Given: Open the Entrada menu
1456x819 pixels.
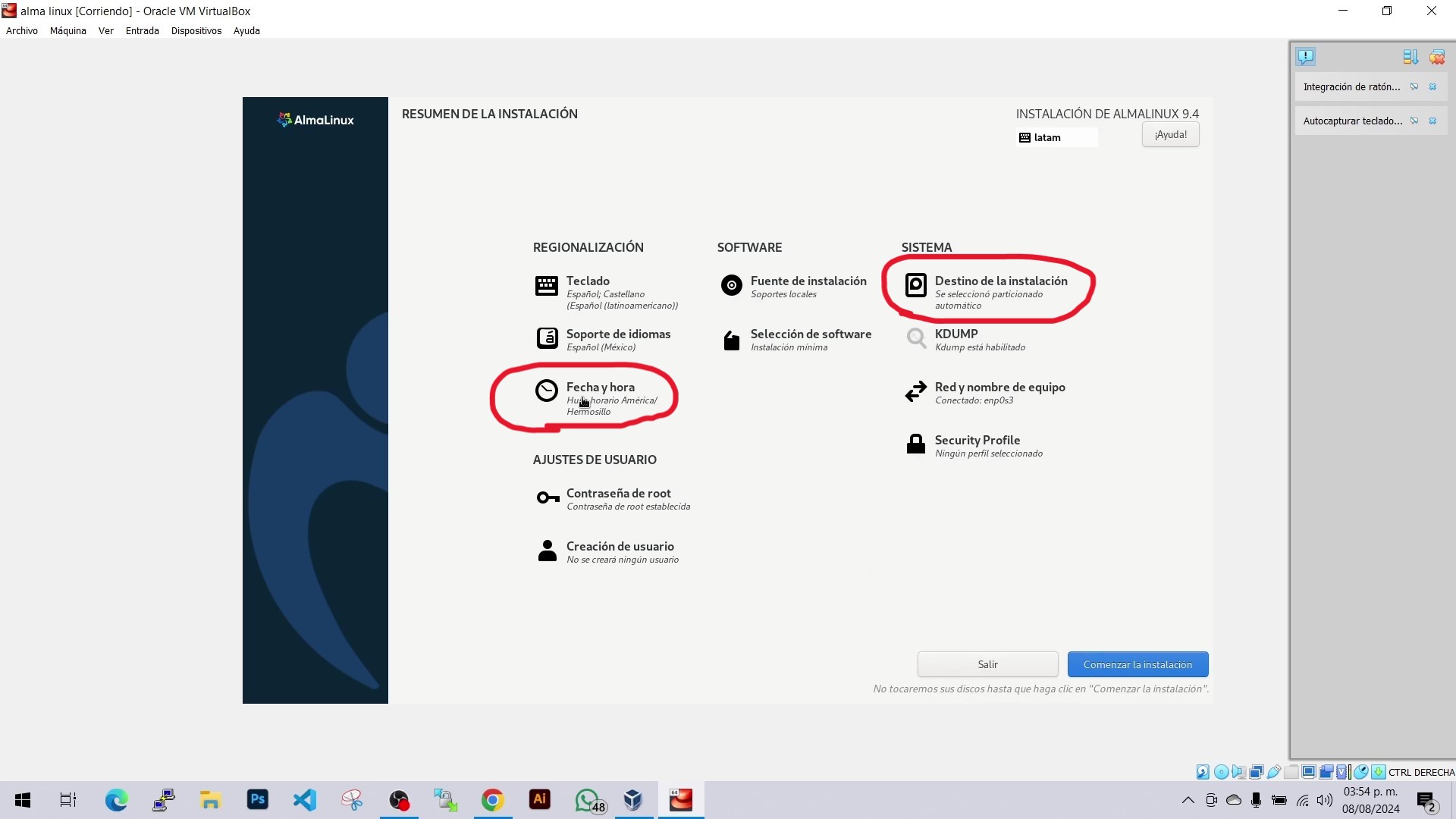Looking at the screenshot, I should tap(143, 31).
